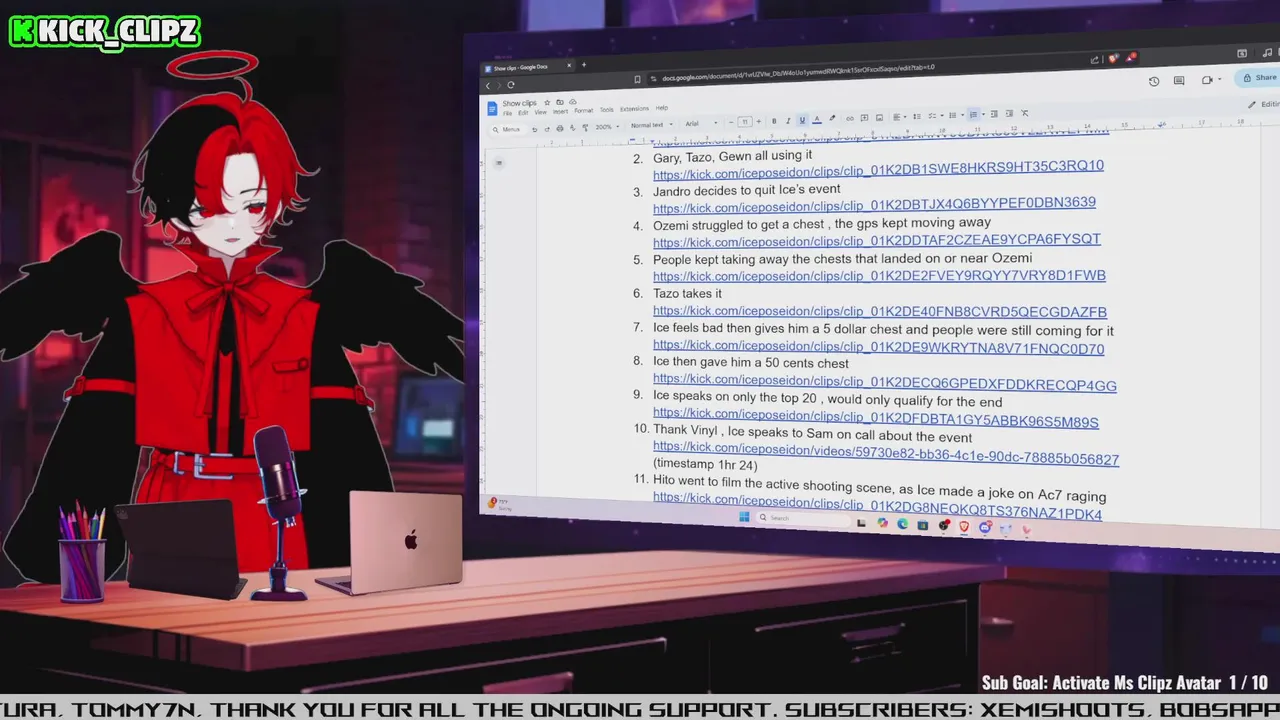The height and width of the screenshot is (720, 1280).
Task: Click the font size field showing 11
Action: pos(745,121)
